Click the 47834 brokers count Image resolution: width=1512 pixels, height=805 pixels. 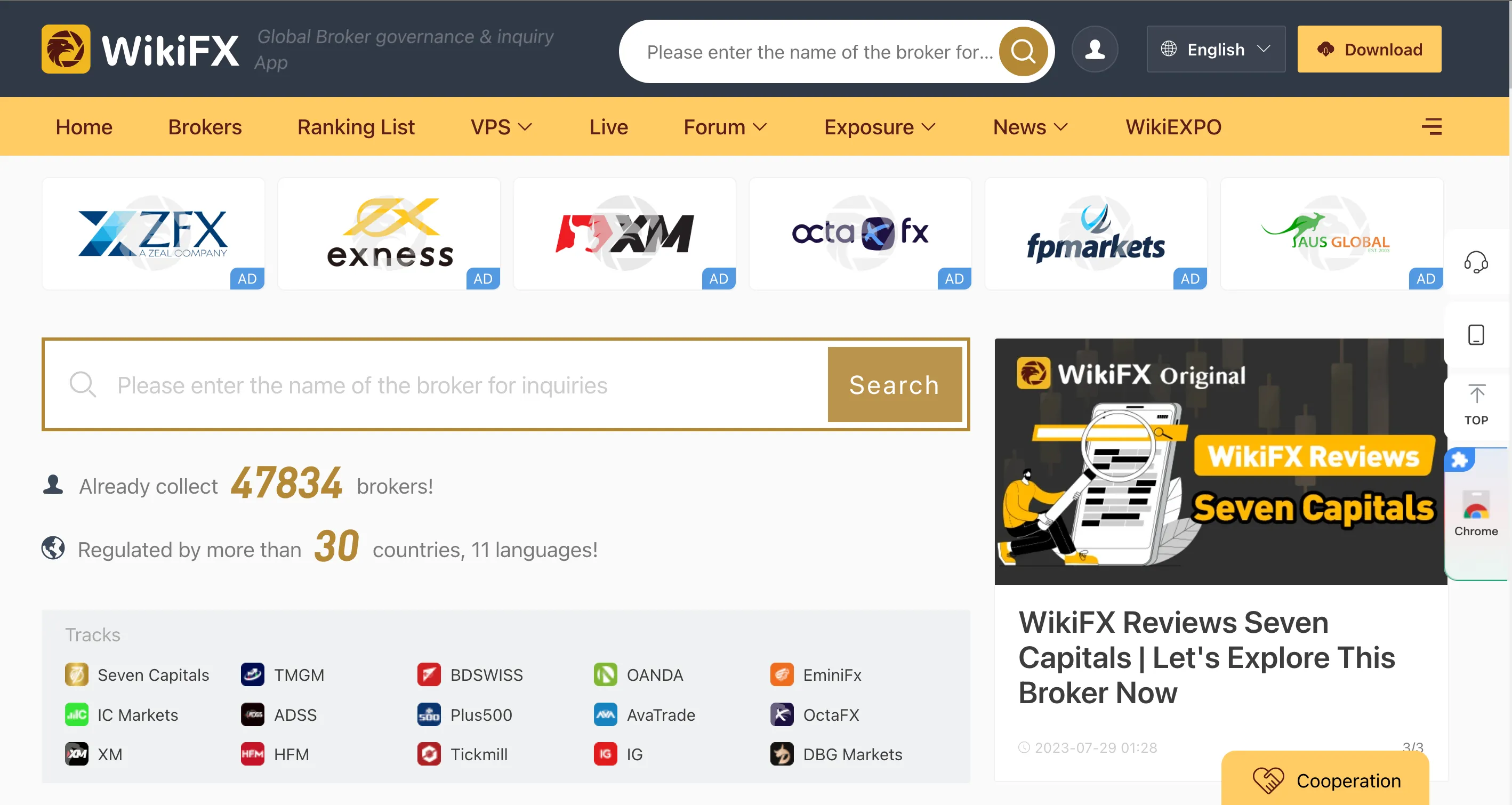286,484
